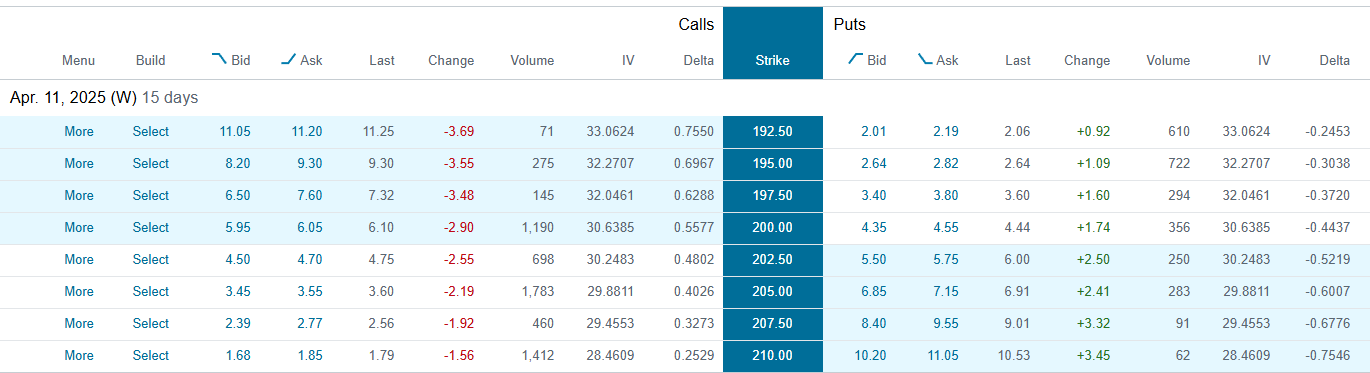1370x373 pixels.
Task: Click put ask price 11.05
Action: pos(942,355)
